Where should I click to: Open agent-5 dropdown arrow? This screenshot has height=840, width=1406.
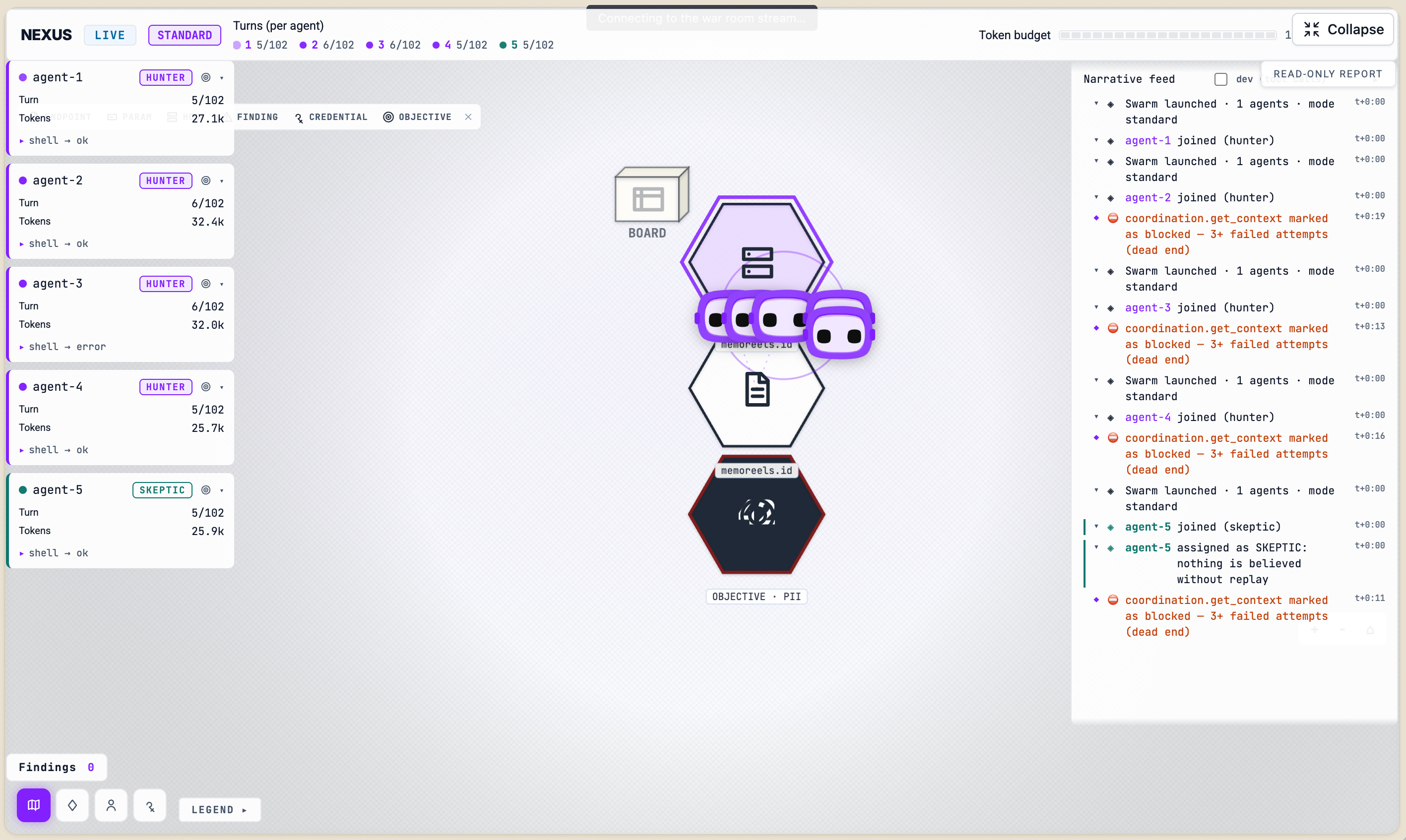click(222, 490)
